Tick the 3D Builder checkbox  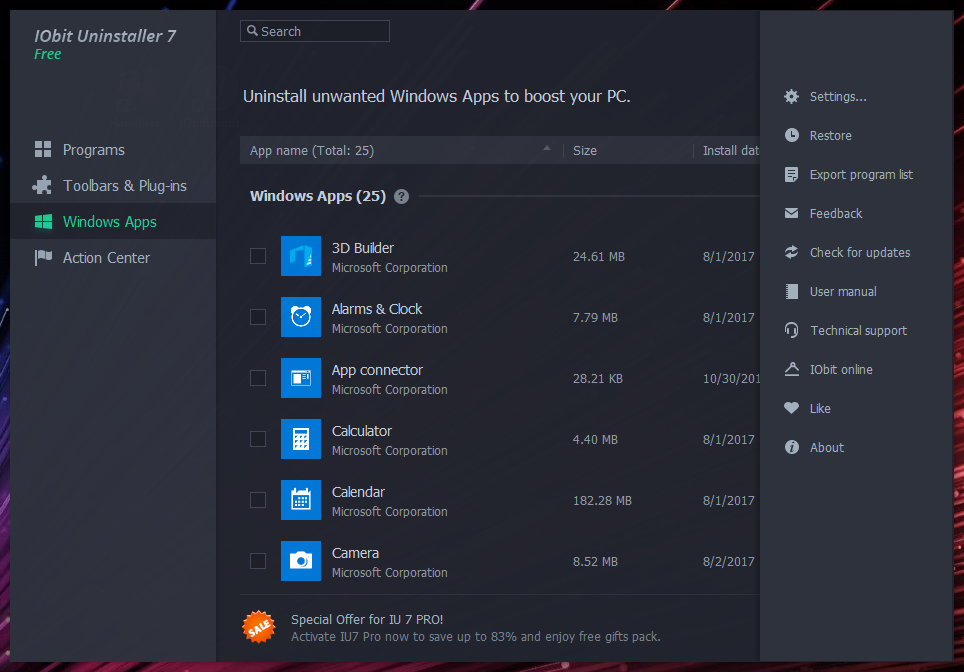(x=258, y=256)
